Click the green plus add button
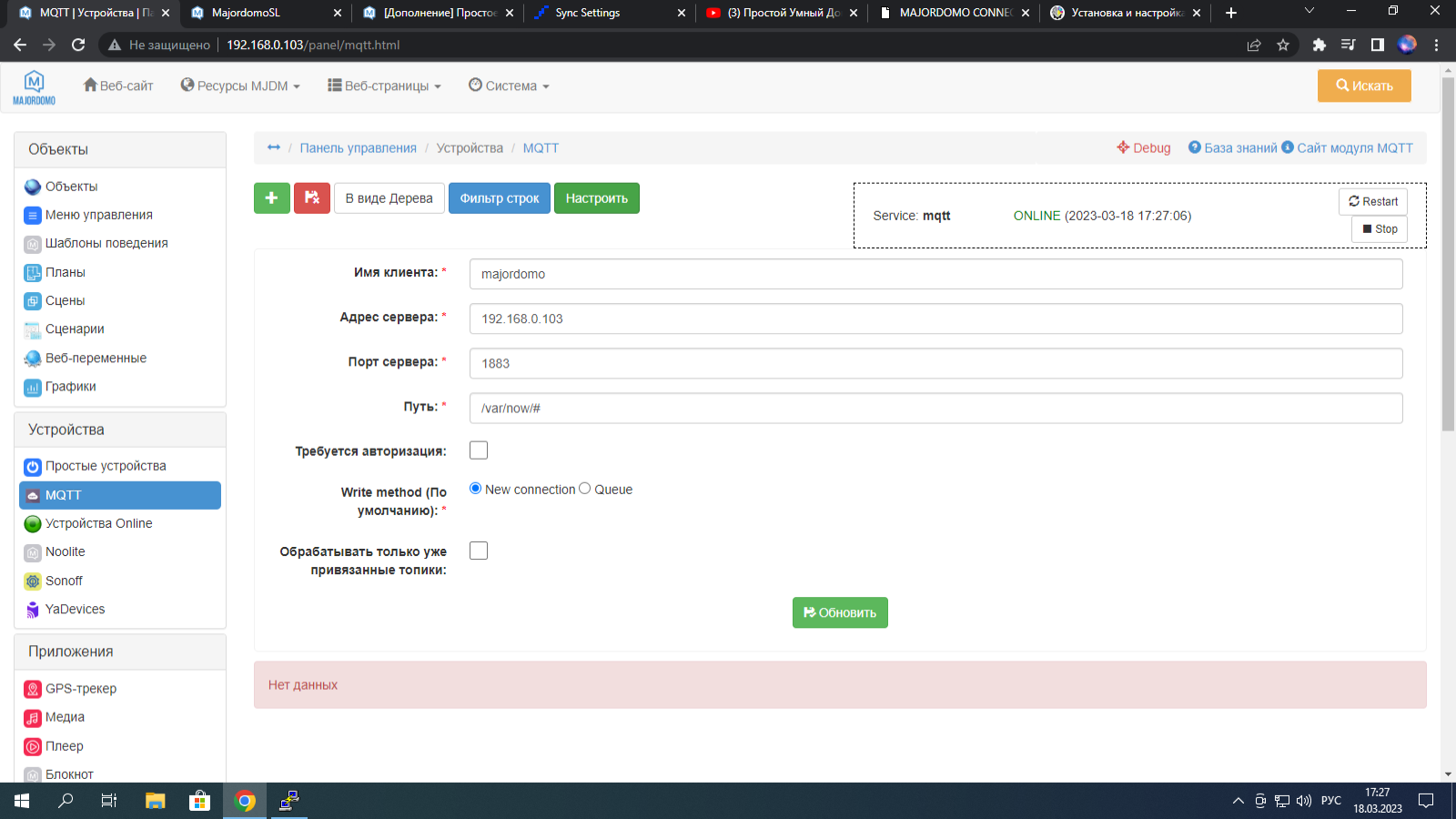 pos(271,198)
